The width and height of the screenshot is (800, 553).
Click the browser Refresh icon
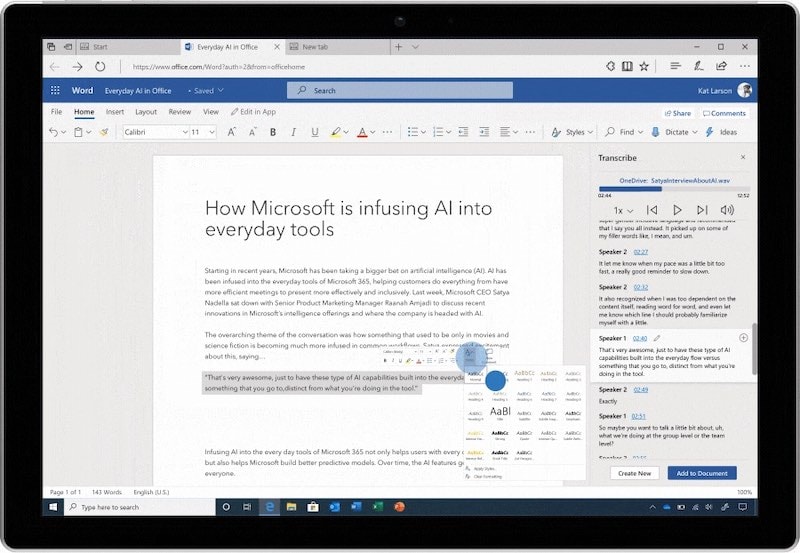coord(100,66)
